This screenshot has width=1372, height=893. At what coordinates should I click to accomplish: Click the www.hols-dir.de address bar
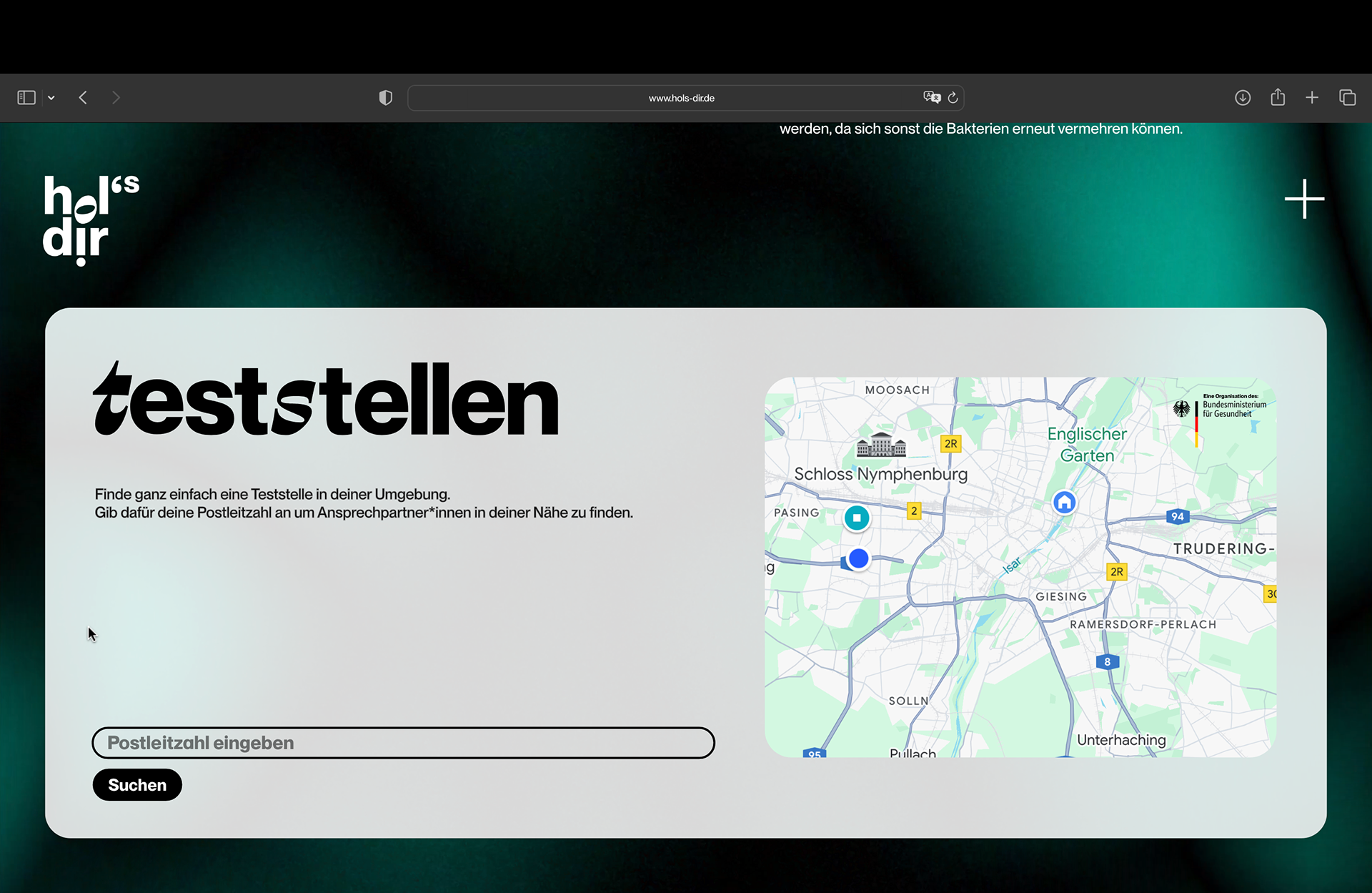pyautogui.click(x=681, y=98)
